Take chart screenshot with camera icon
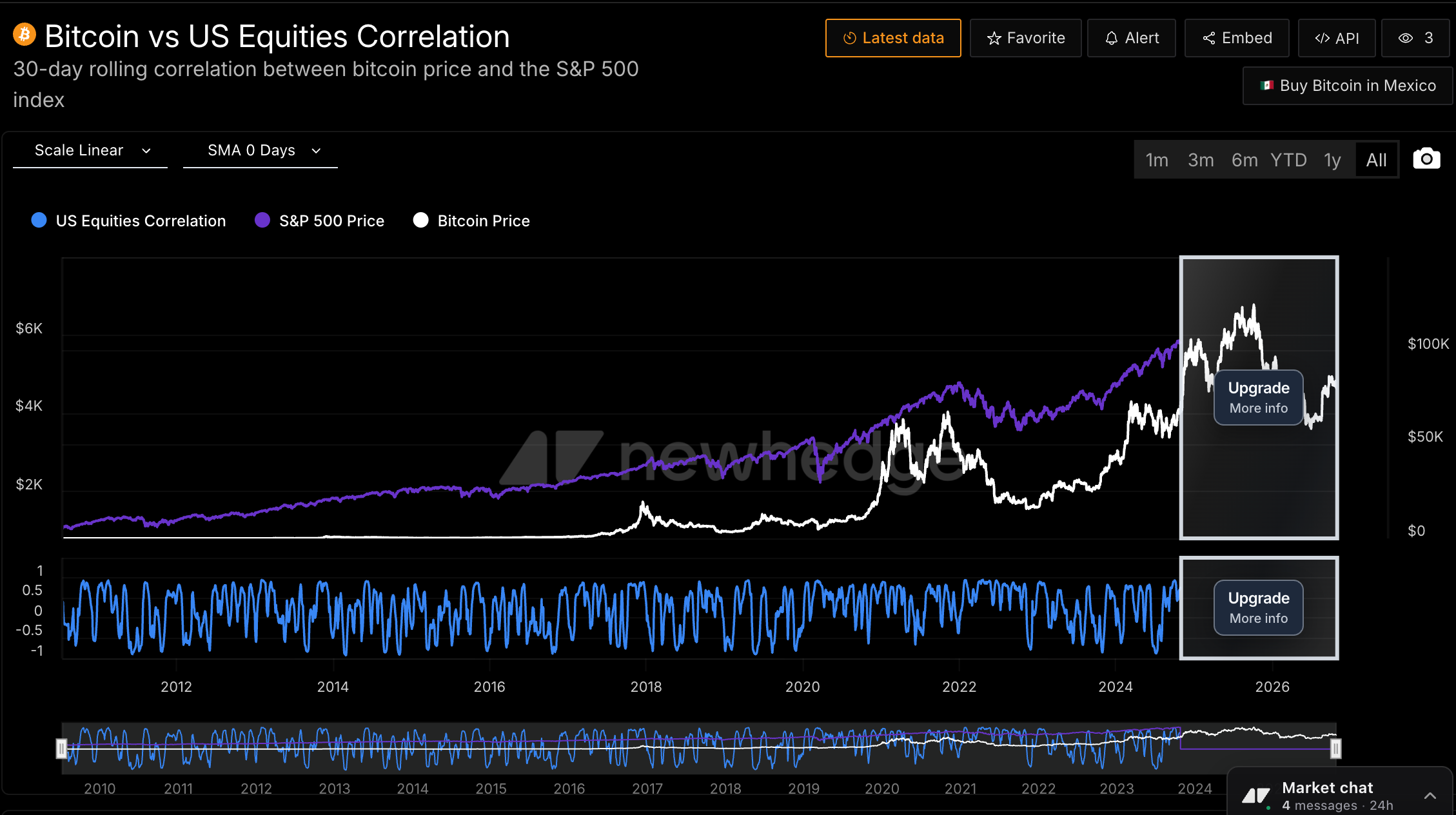This screenshot has height=815, width=1456. point(1426,159)
